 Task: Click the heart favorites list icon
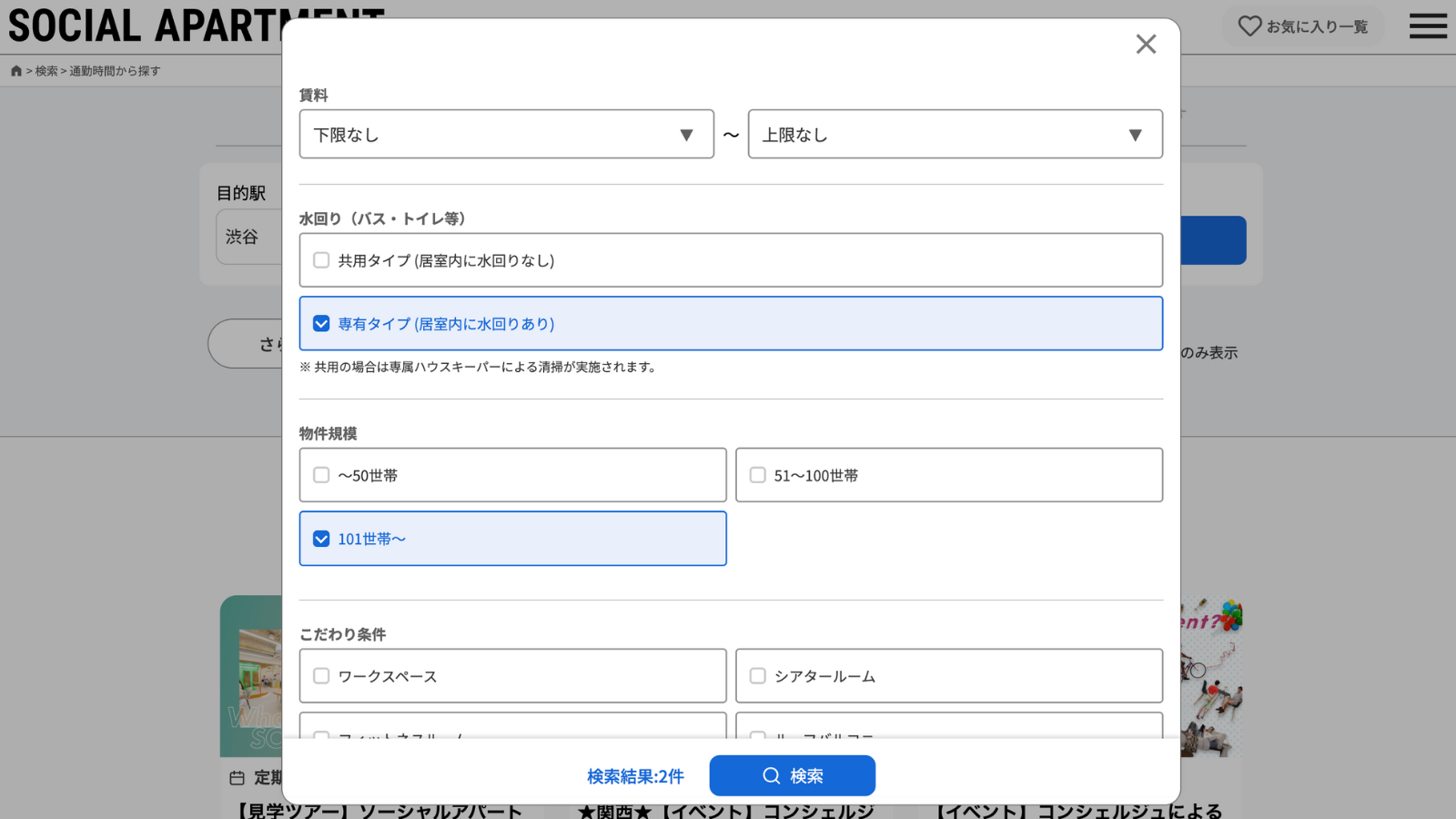(1249, 26)
